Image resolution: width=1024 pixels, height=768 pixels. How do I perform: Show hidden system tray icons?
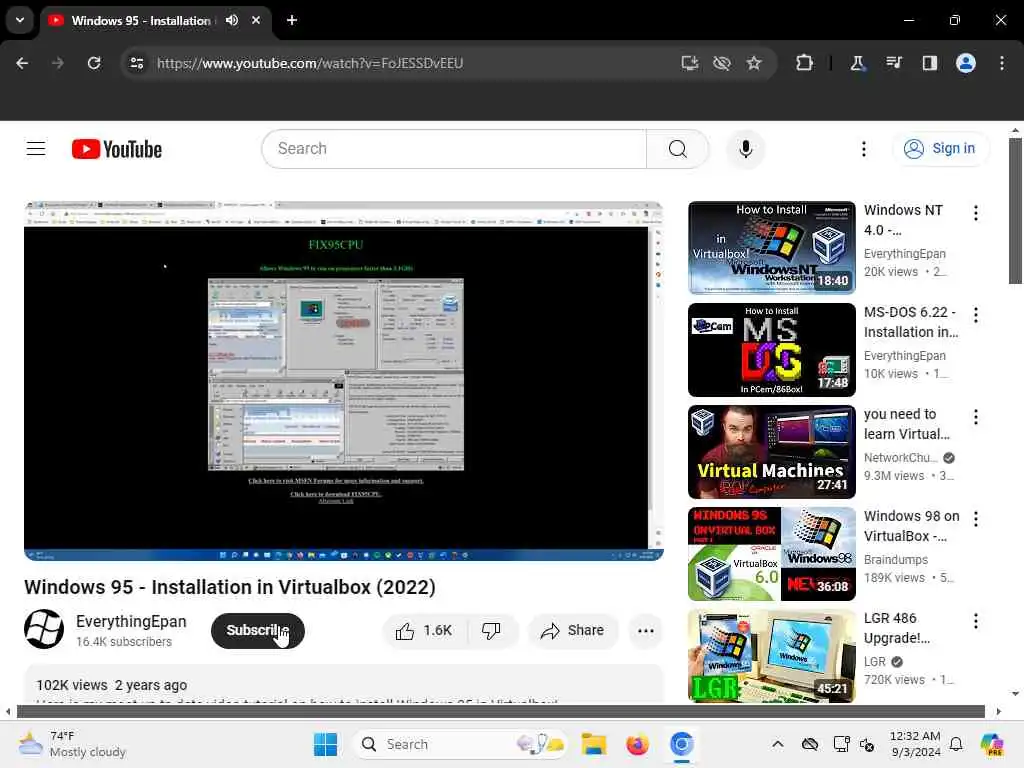pos(777,744)
